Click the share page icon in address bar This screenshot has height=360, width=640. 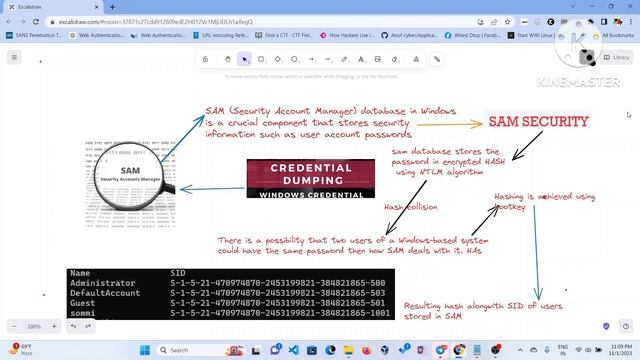494,22
